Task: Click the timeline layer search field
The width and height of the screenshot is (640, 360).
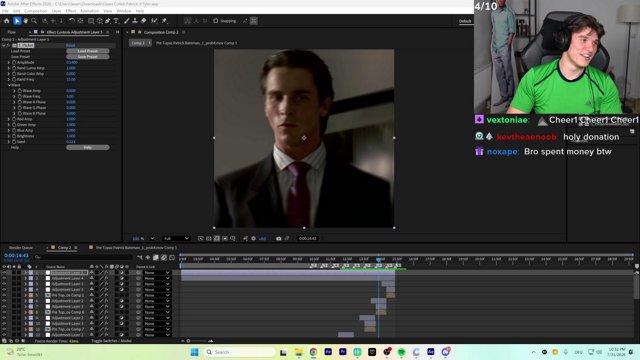Action: [84, 257]
